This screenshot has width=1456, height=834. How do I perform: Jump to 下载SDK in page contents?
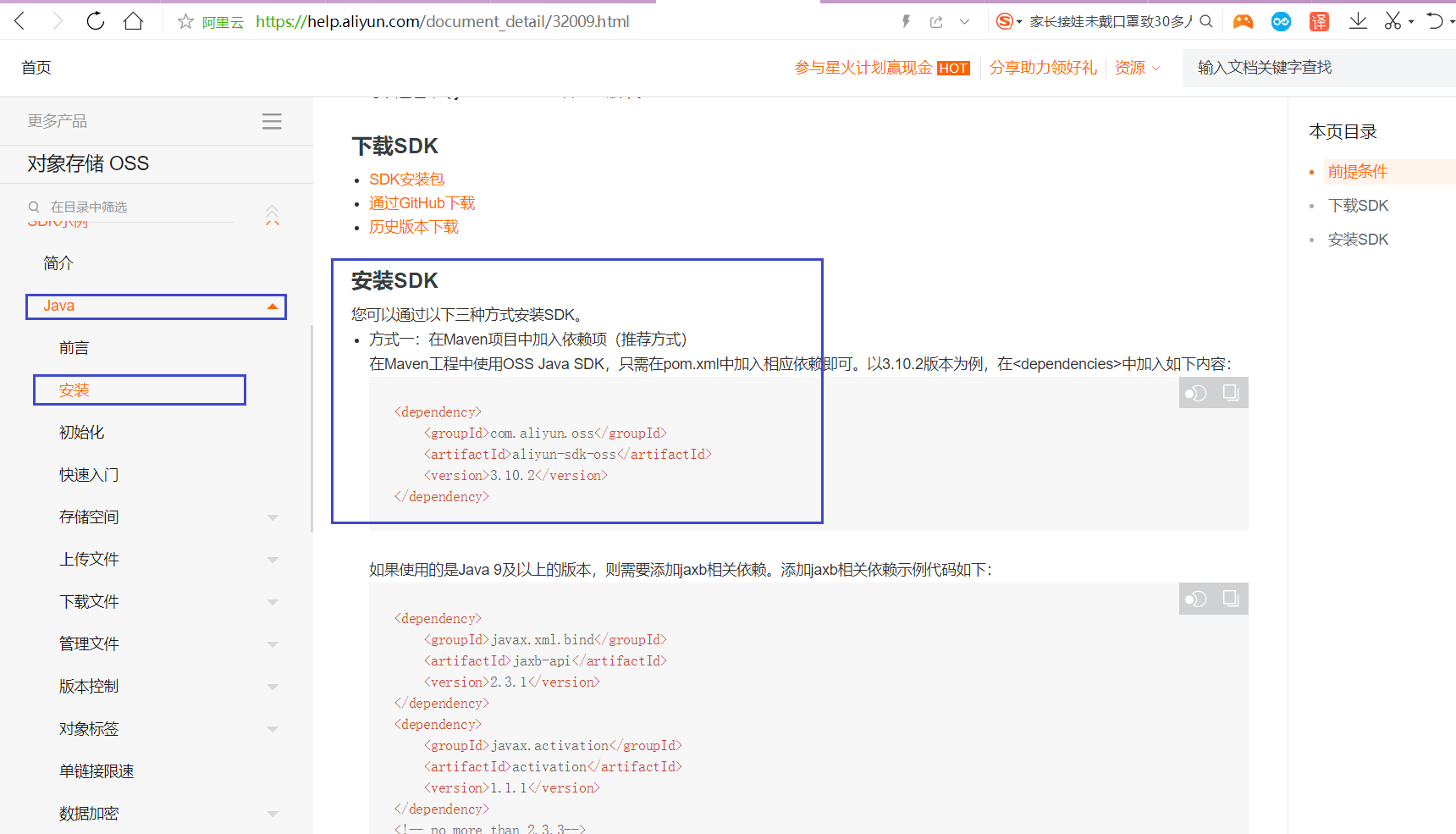click(x=1358, y=206)
